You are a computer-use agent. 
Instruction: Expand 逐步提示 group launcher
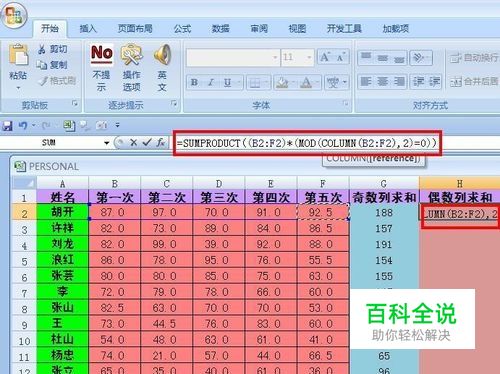point(174,104)
